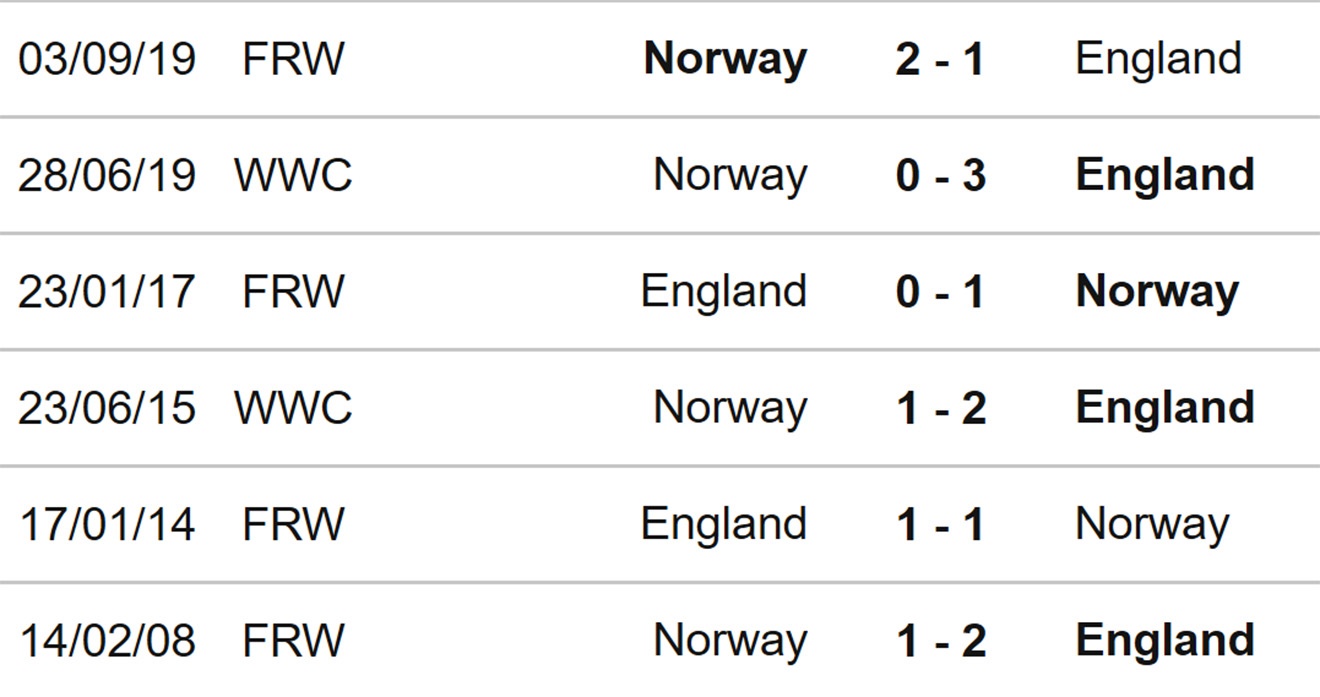Screen dimensions: 1320x697
Task: Open the 1 - 2 score from 14/02/08
Action: click(x=941, y=640)
